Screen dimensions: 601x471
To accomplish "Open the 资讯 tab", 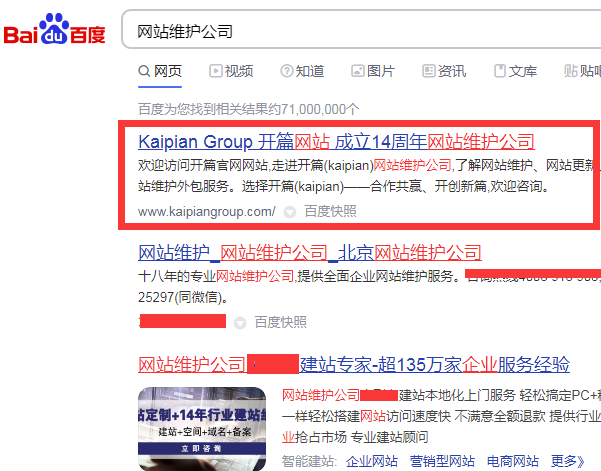I will [444, 71].
